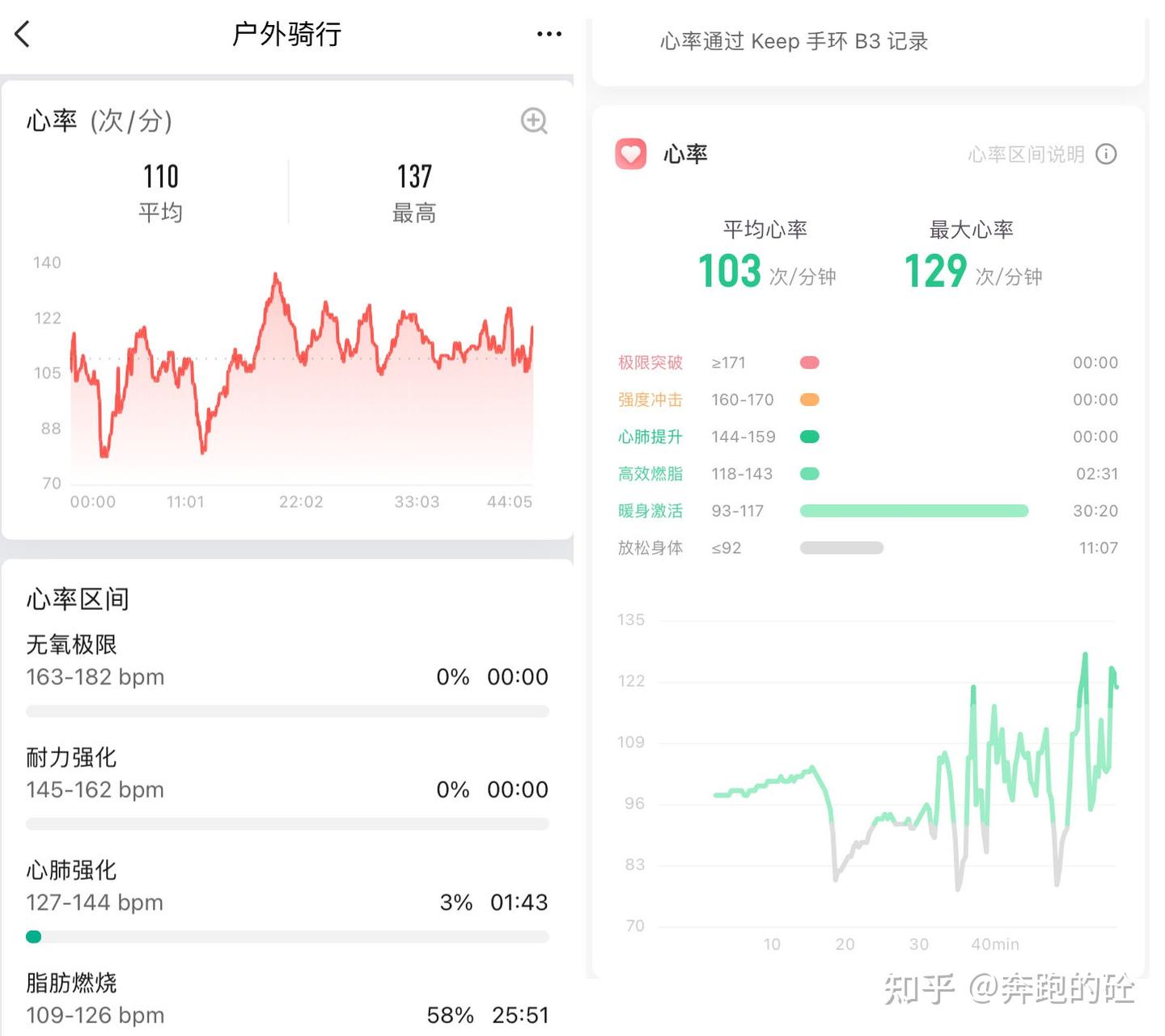Click the 暖身激活 30:20 progress bar

coord(913,510)
